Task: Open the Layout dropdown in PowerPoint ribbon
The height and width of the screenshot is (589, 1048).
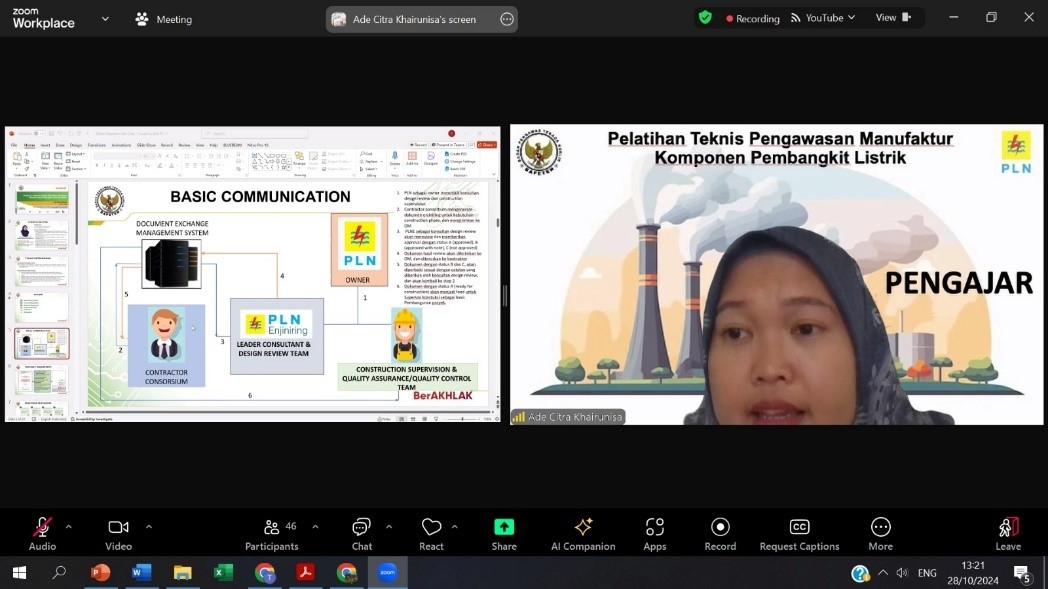Action: 74,154
